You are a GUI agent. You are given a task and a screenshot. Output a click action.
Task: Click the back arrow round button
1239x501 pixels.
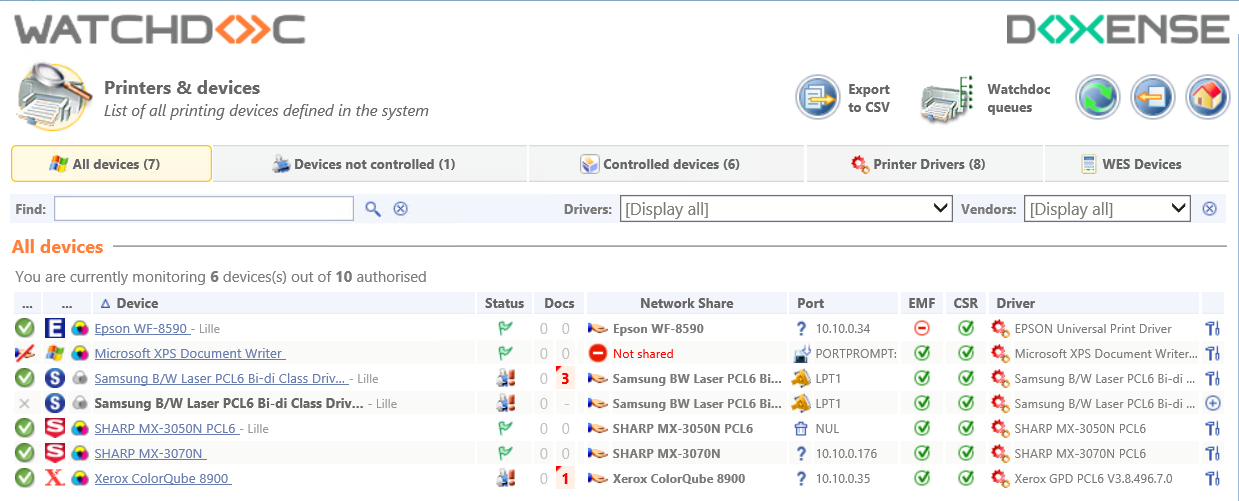click(1153, 98)
